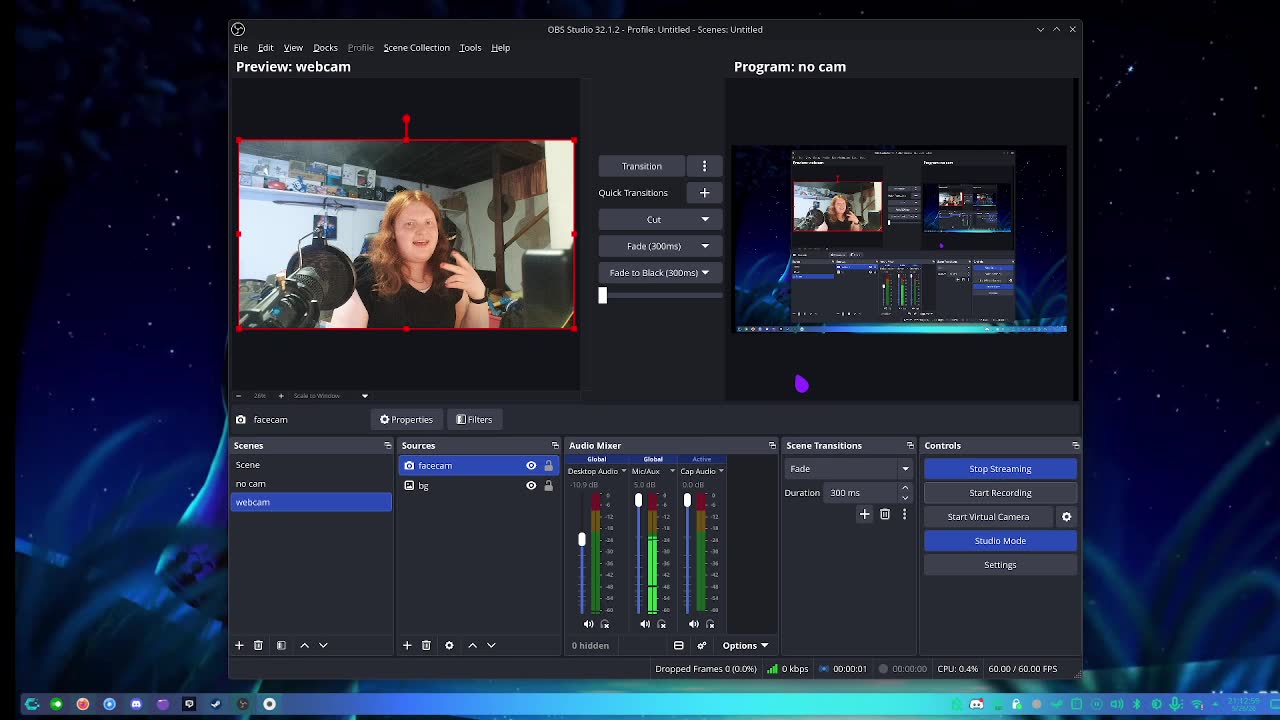Open source properties gear in the Sources toolbar
The width and height of the screenshot is (1280, 720).
[x=449, y=645]
